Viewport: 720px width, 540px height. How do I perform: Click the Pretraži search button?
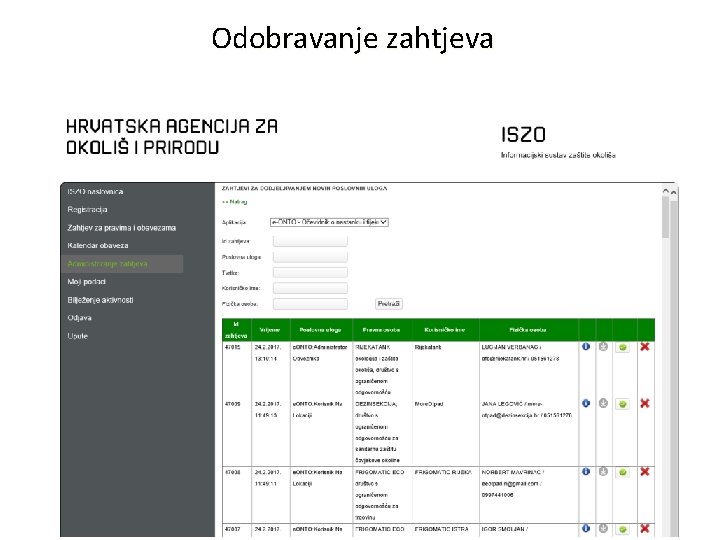(x=388, y=304)
